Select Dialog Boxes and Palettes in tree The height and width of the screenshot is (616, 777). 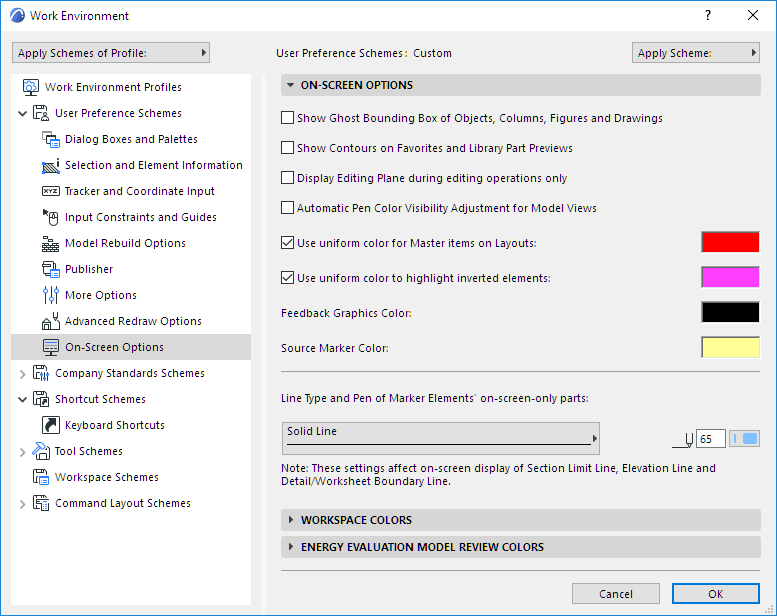click(x=131, y=139)
